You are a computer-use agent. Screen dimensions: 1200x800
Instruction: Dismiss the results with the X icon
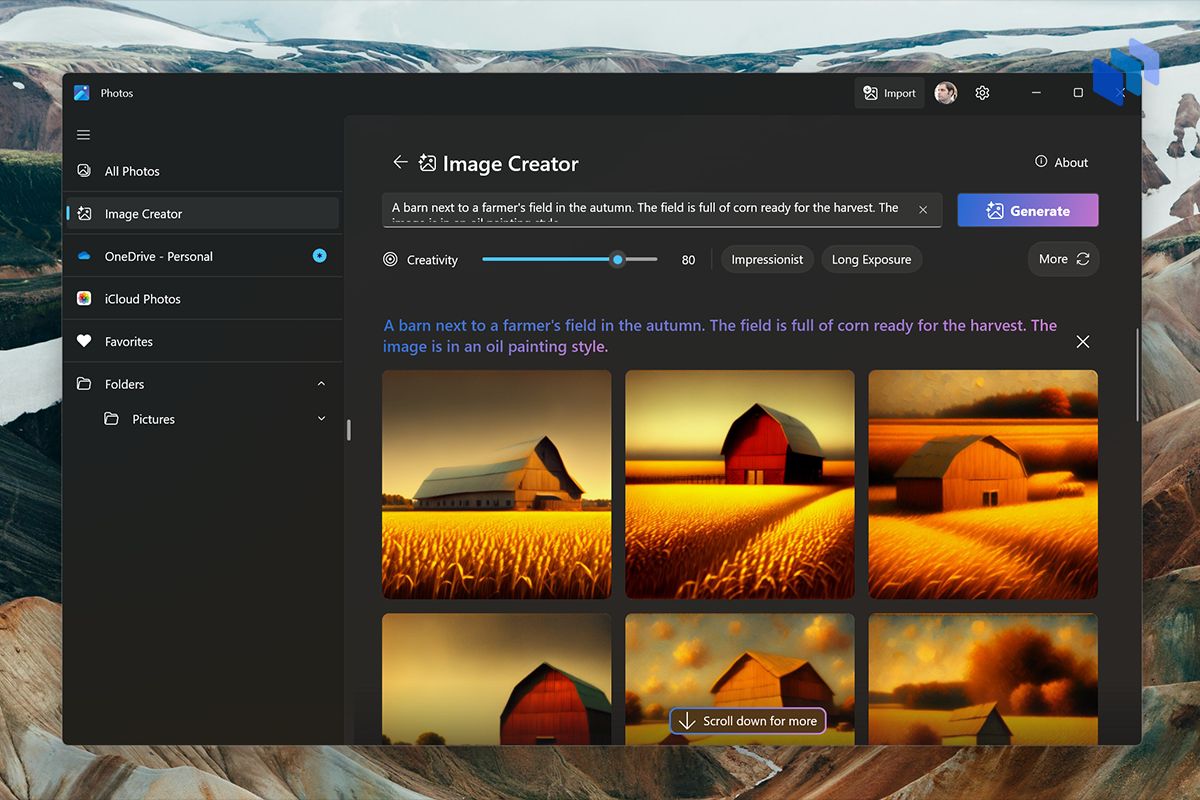pos(1083,342)
